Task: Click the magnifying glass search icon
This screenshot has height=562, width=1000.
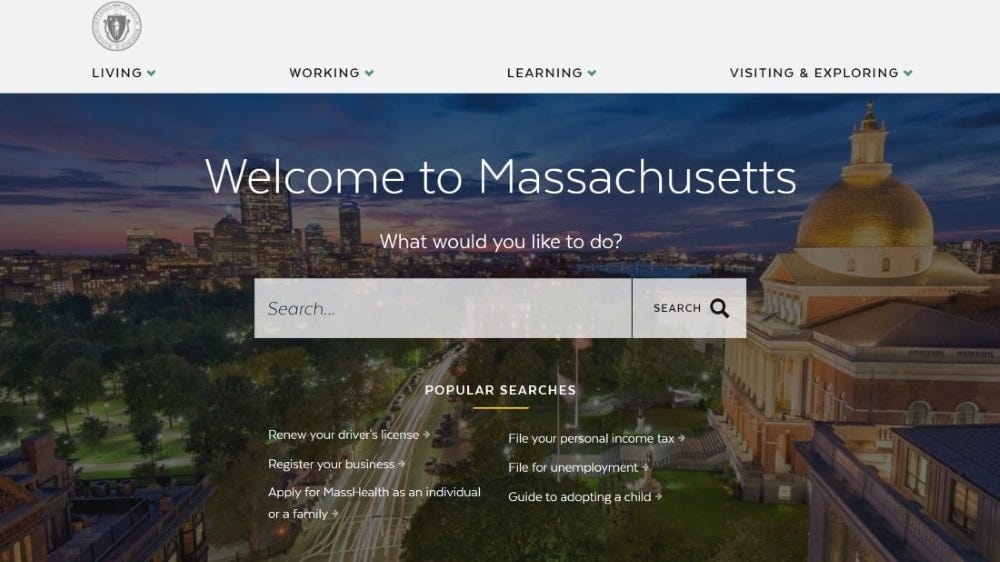Action: pyautogui.click(x=719, y=308)
